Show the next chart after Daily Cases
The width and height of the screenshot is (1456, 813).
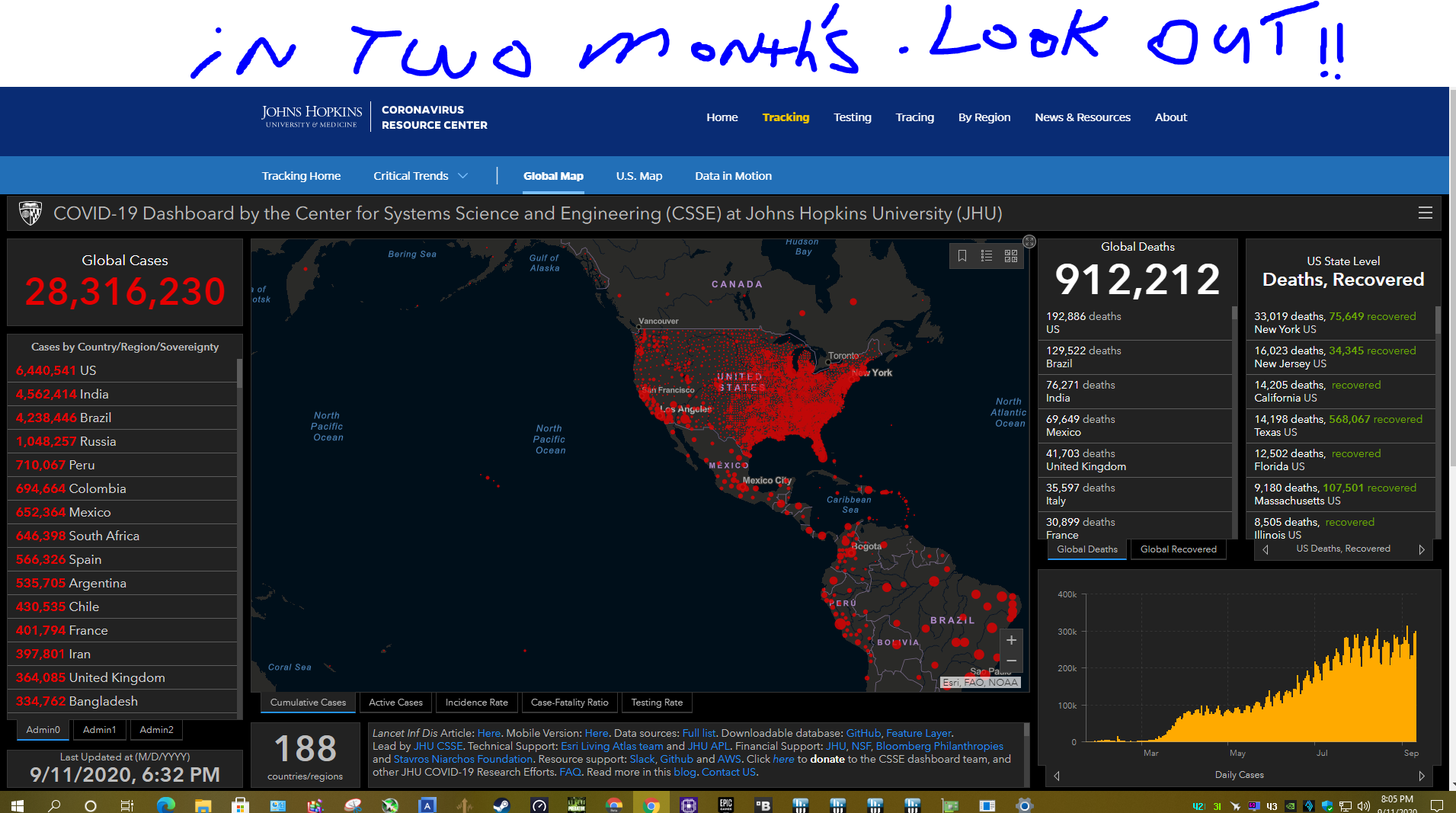pyautogui.click(x=1422, y=776)
